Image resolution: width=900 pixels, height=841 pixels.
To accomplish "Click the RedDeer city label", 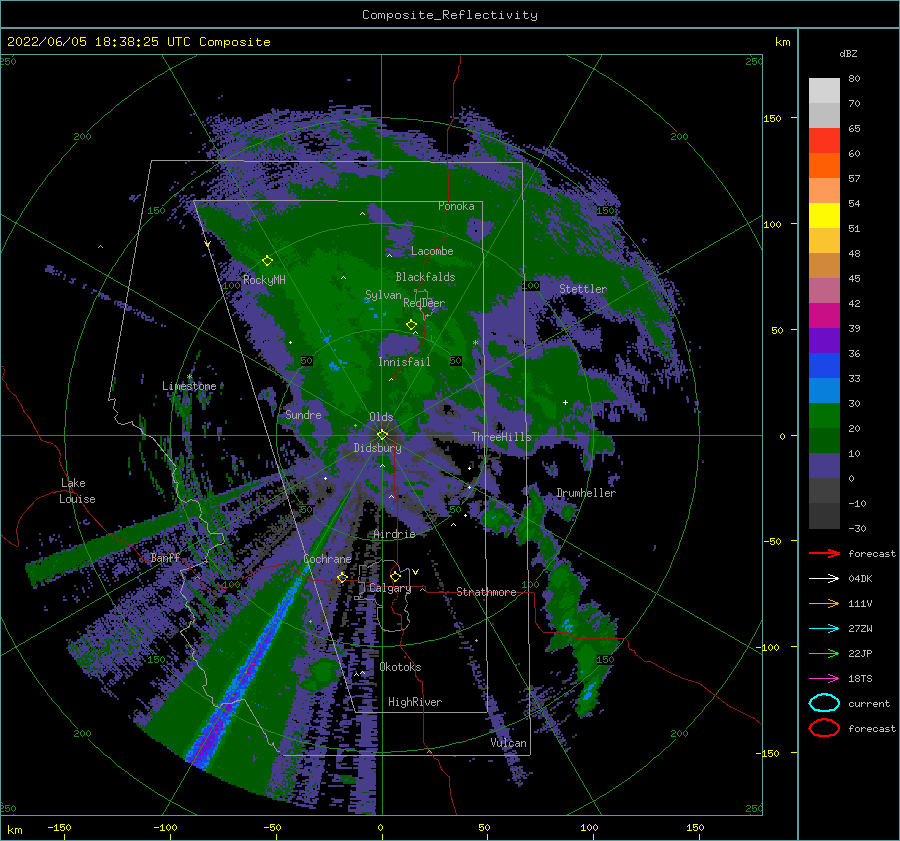I will (424, 303).
